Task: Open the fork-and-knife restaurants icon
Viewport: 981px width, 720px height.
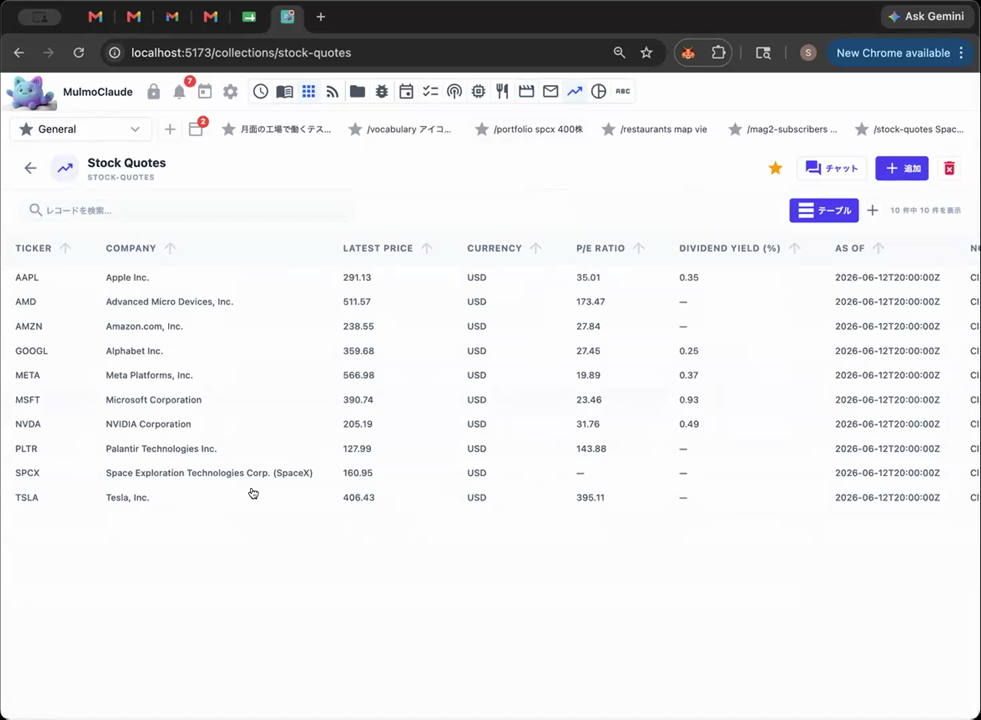Action: click(x=502, y=91)
